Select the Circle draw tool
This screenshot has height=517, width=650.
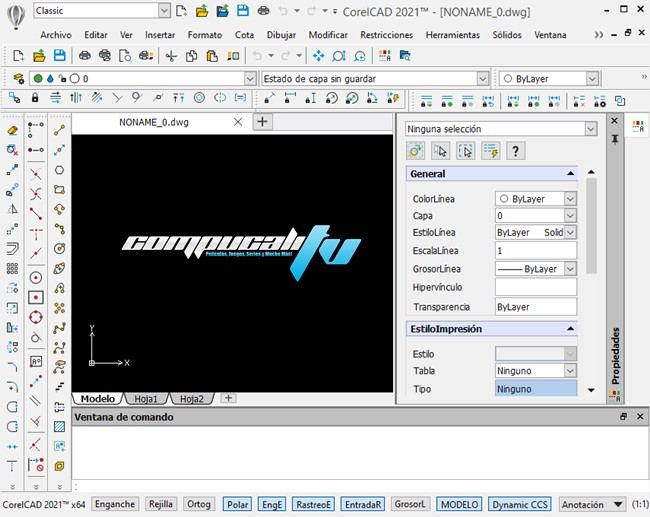coord(59,249)
